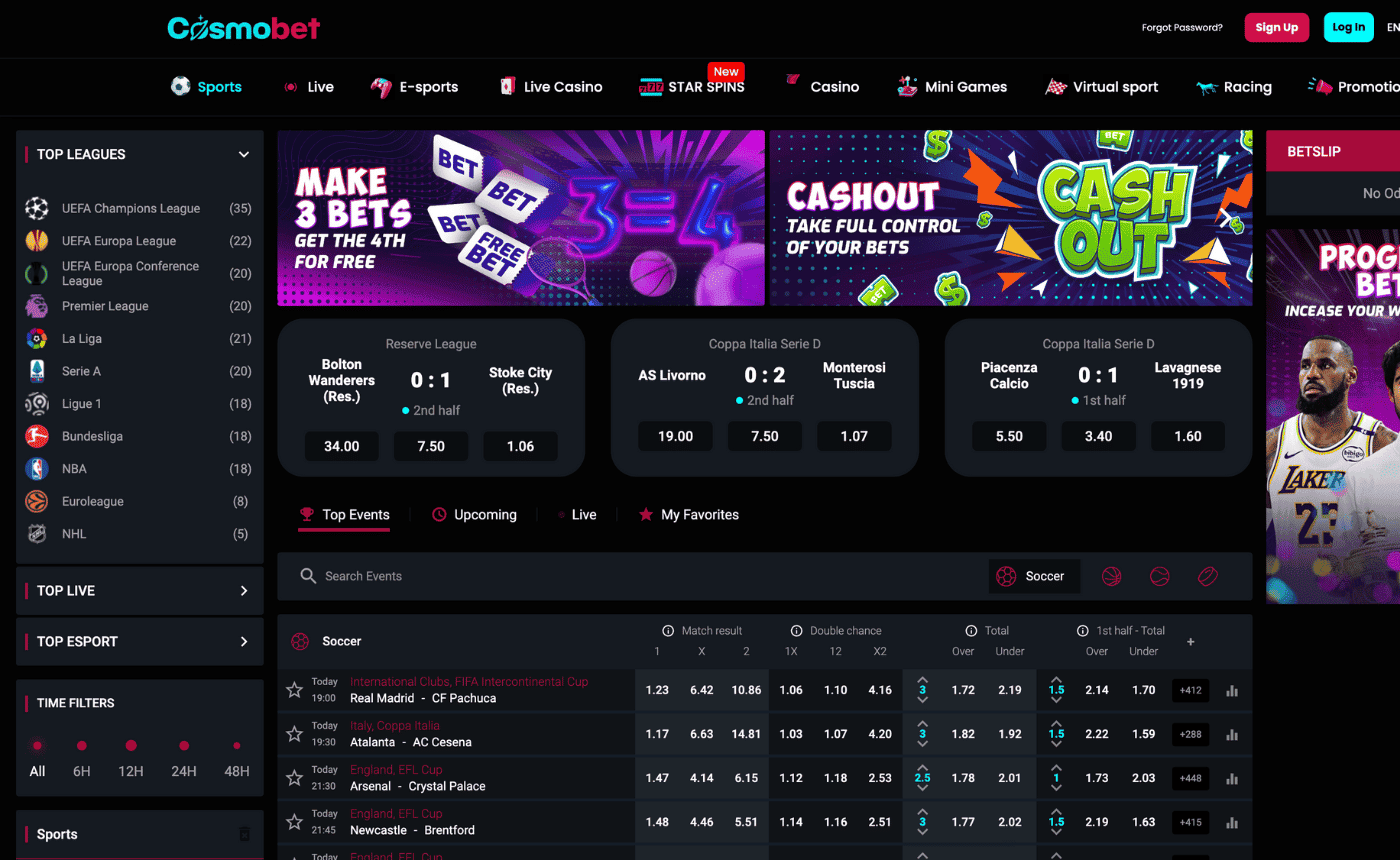Expand +412 markets for Real Madrid match
Image resolution: width=1400 pixels, height=860 pixels.
[x=1190, y=690]
